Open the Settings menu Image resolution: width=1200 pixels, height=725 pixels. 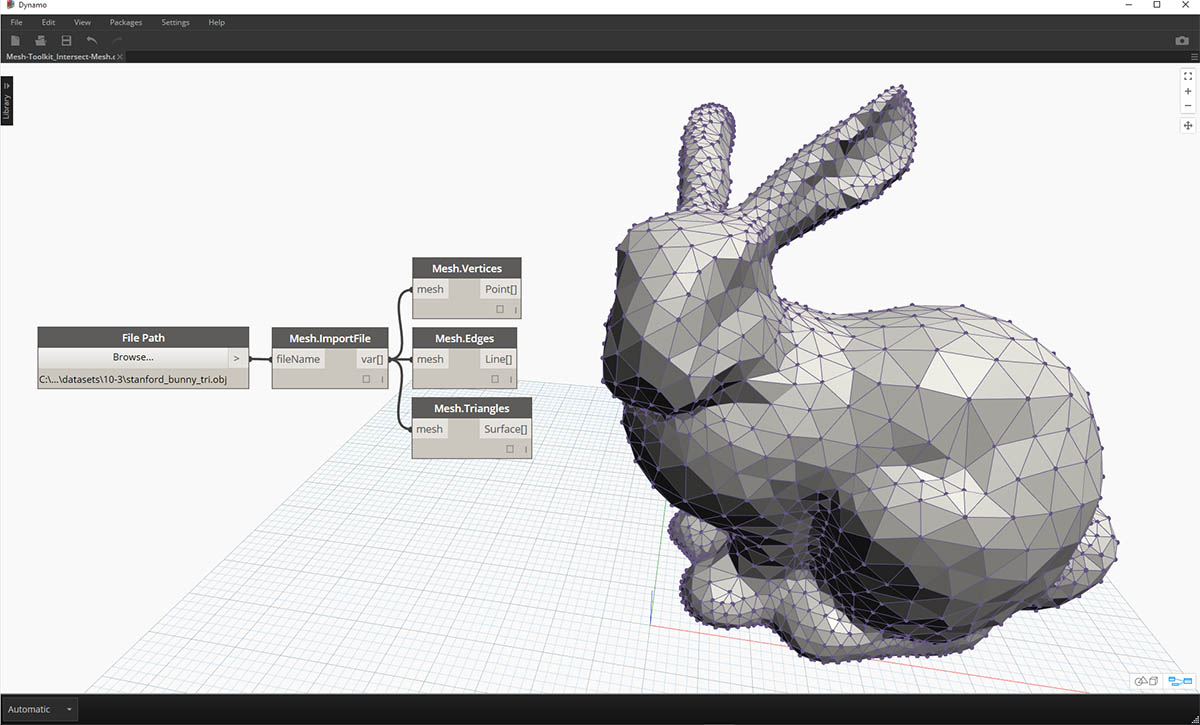coord(175,21)
